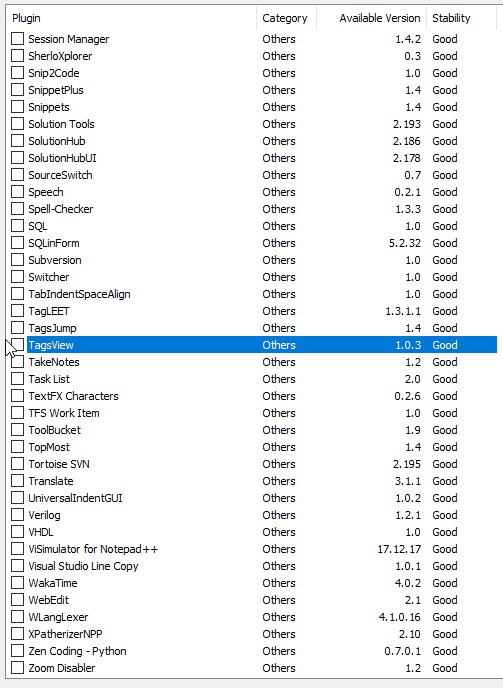Select the SnippetPlus checkbox

point(18,90)
